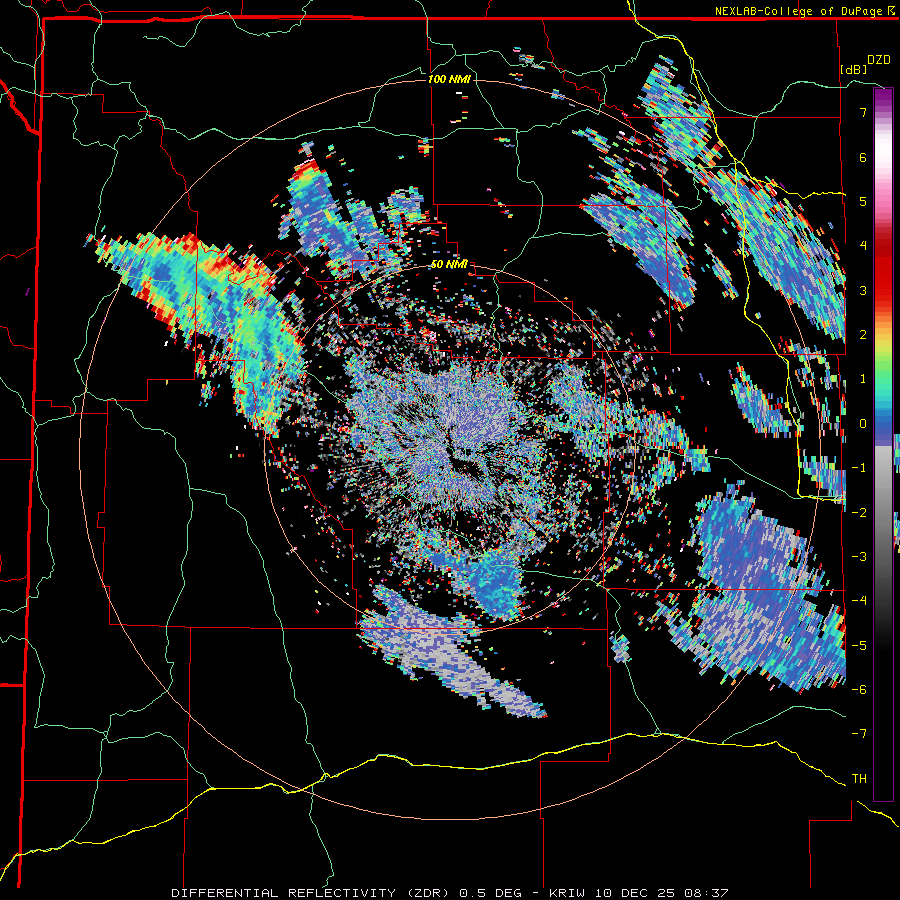900x900 pixels.
Task: Click the "50 NMI" range ring label
Action: click(x=449, y=264)
